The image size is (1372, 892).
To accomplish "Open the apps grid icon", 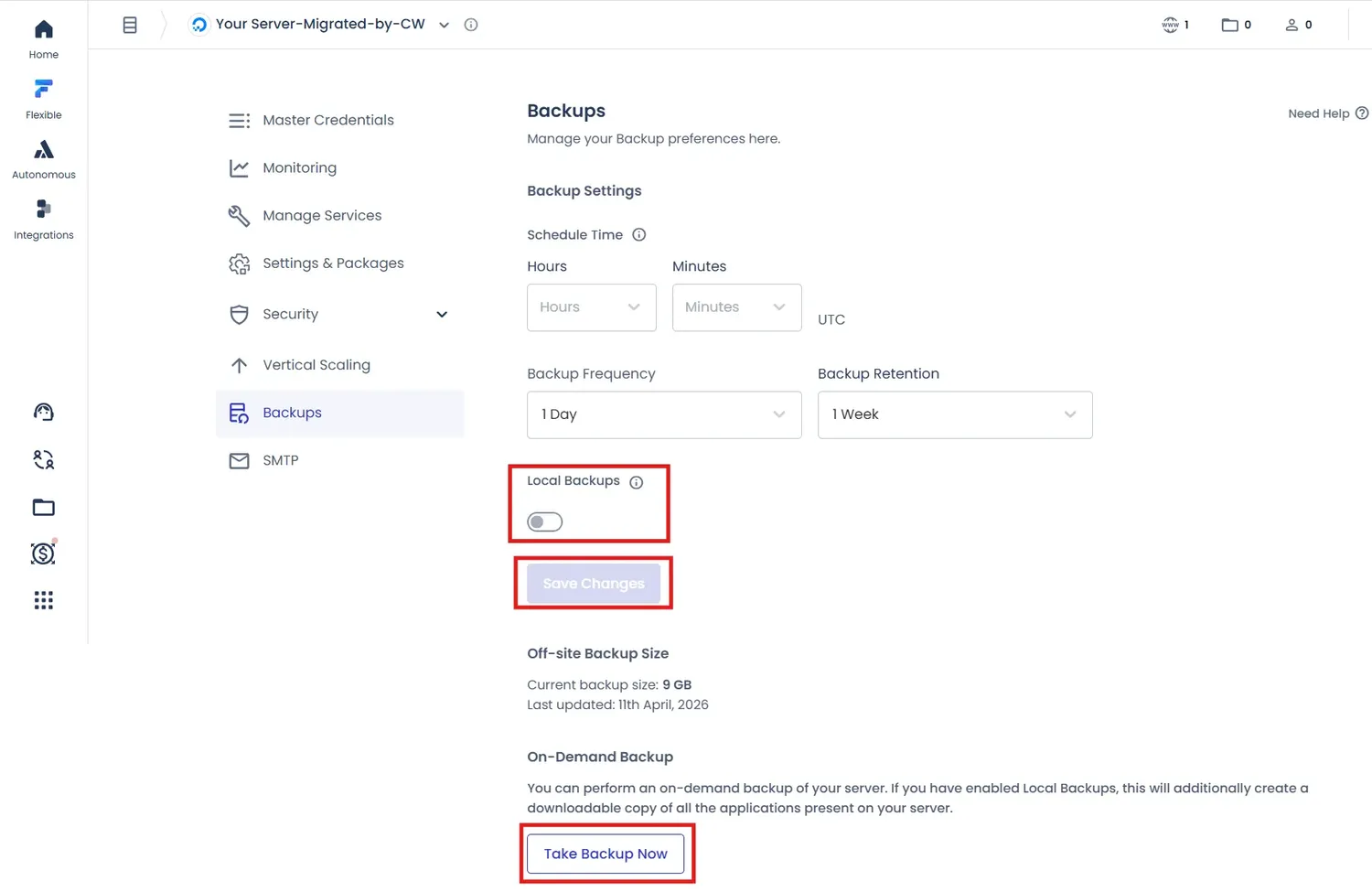I will click(43, 600).
